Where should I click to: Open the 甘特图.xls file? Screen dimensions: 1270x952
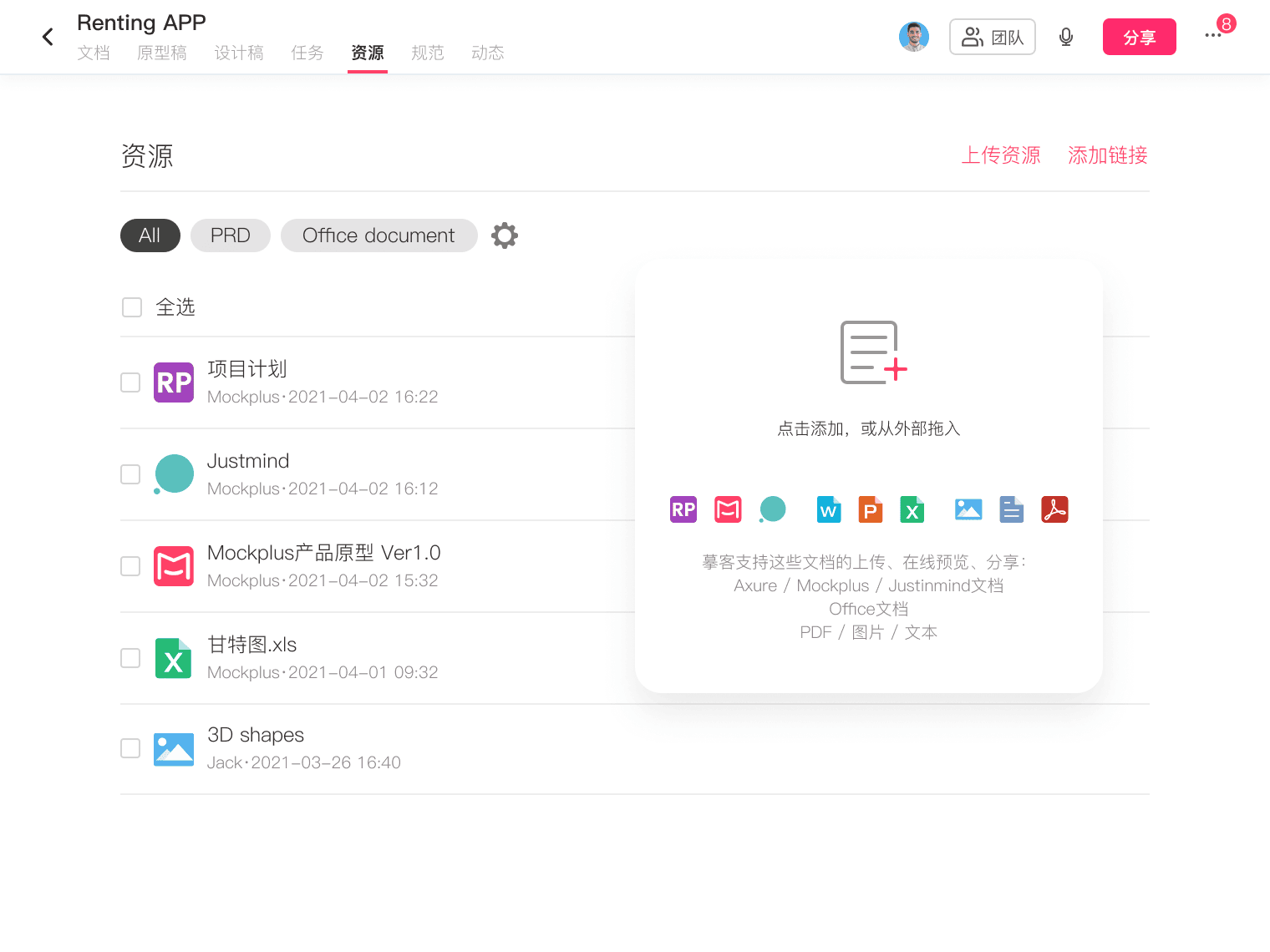click(252, 645)
